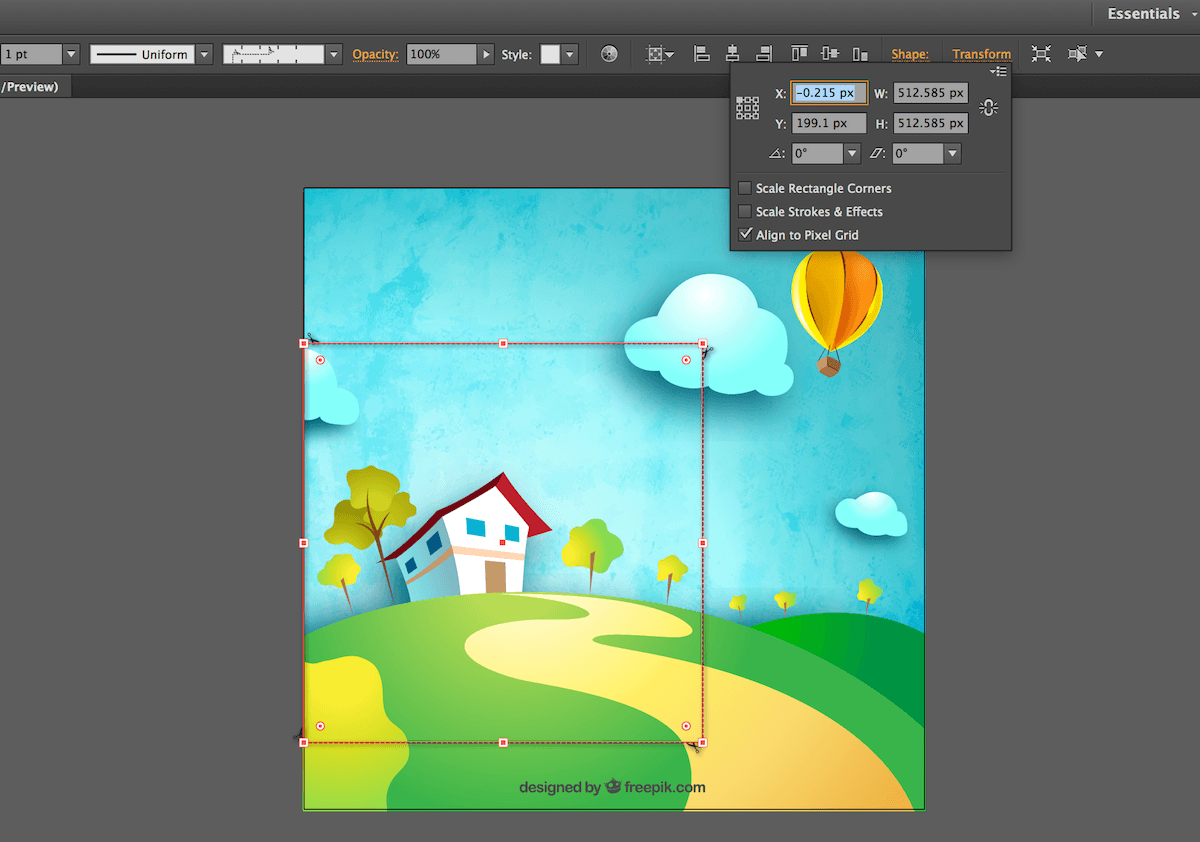Click the vertical align bottom icon

[860, 54]
